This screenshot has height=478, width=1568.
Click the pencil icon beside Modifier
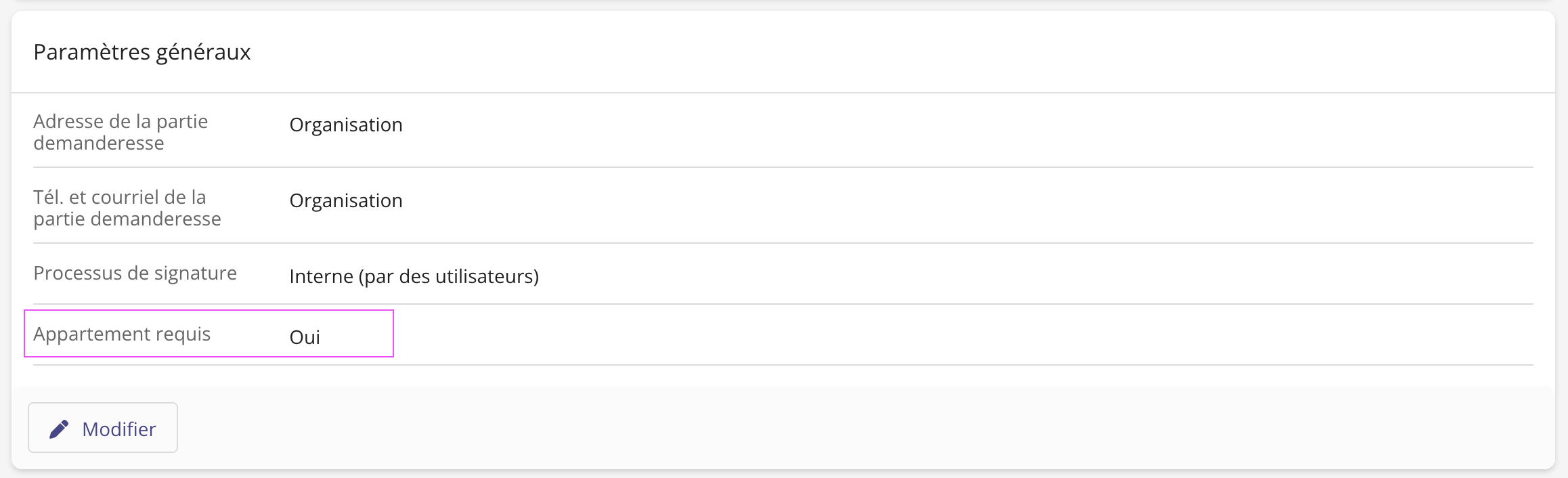point(59,429)
